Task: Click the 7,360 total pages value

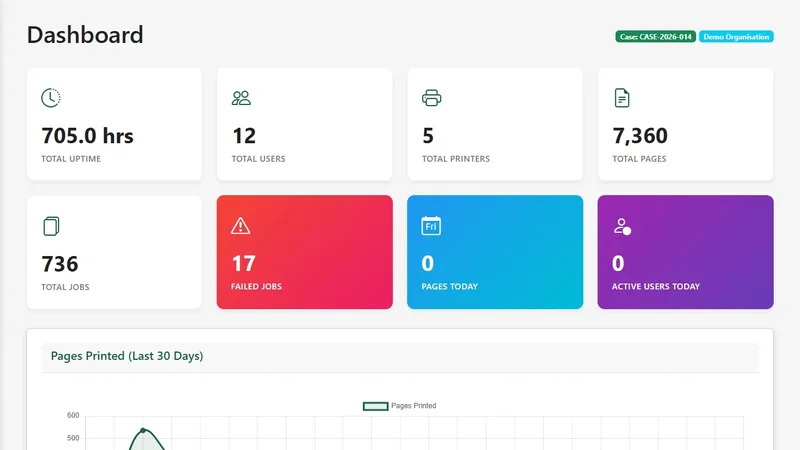Action: pyautogui.click(x=640, y=136)
